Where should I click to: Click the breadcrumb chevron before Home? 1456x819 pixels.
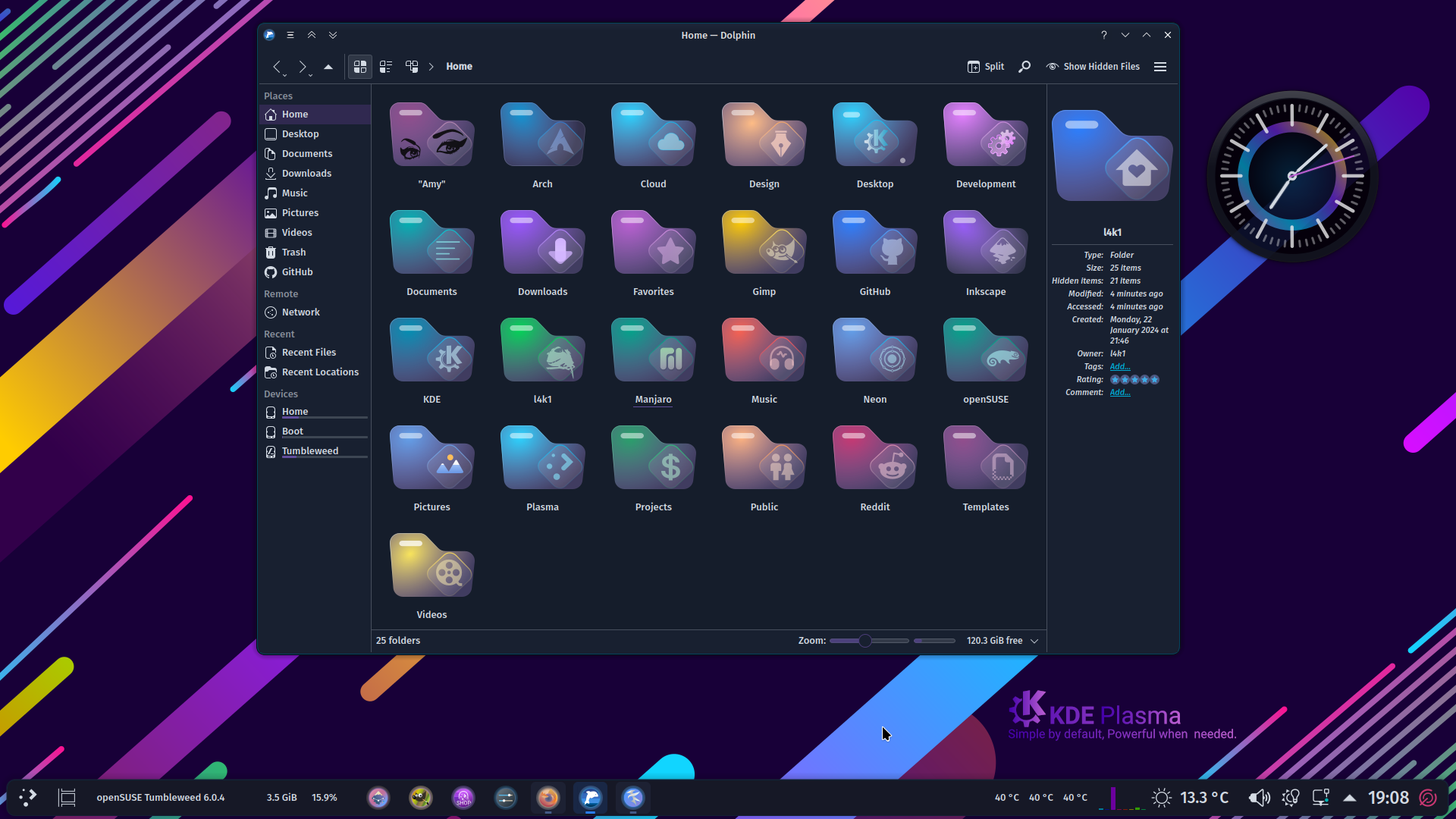click(x=431, y=67)
